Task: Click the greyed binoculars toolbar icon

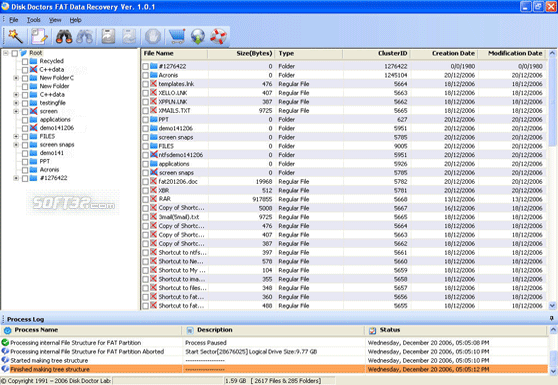Action: point(85,36)
